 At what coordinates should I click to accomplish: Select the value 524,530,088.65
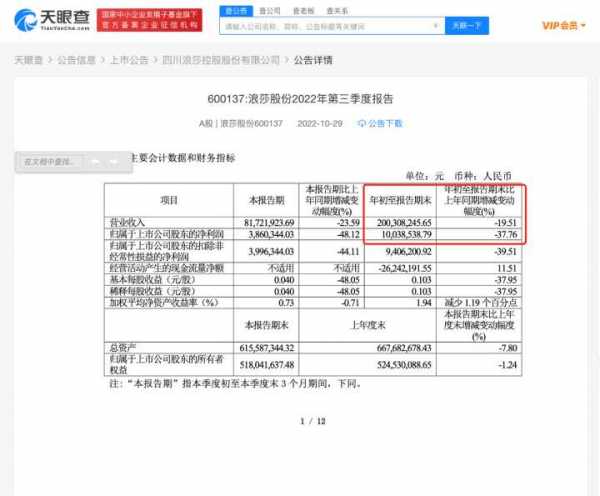point(404,365)
